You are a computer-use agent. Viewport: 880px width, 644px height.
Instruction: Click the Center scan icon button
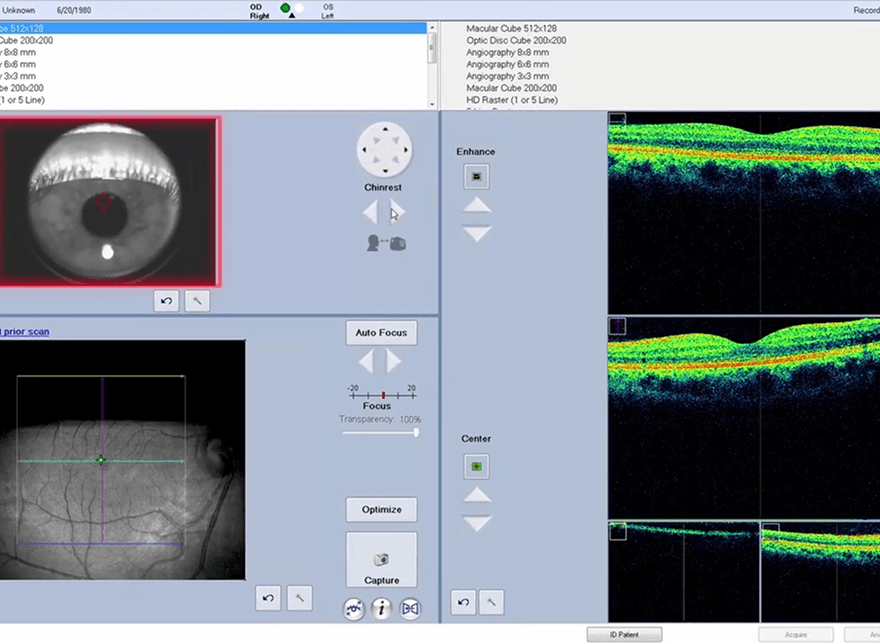click(x=477, y=466)
